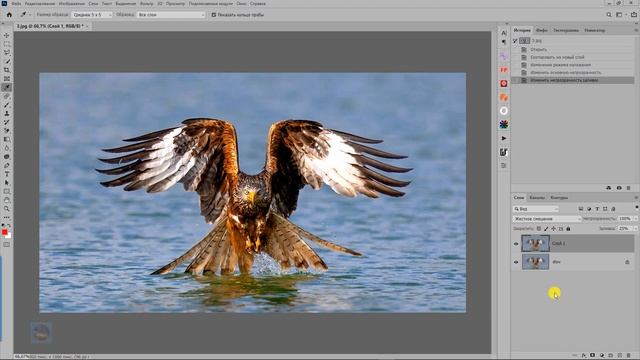Select the Eraser tool

(7, 131)
